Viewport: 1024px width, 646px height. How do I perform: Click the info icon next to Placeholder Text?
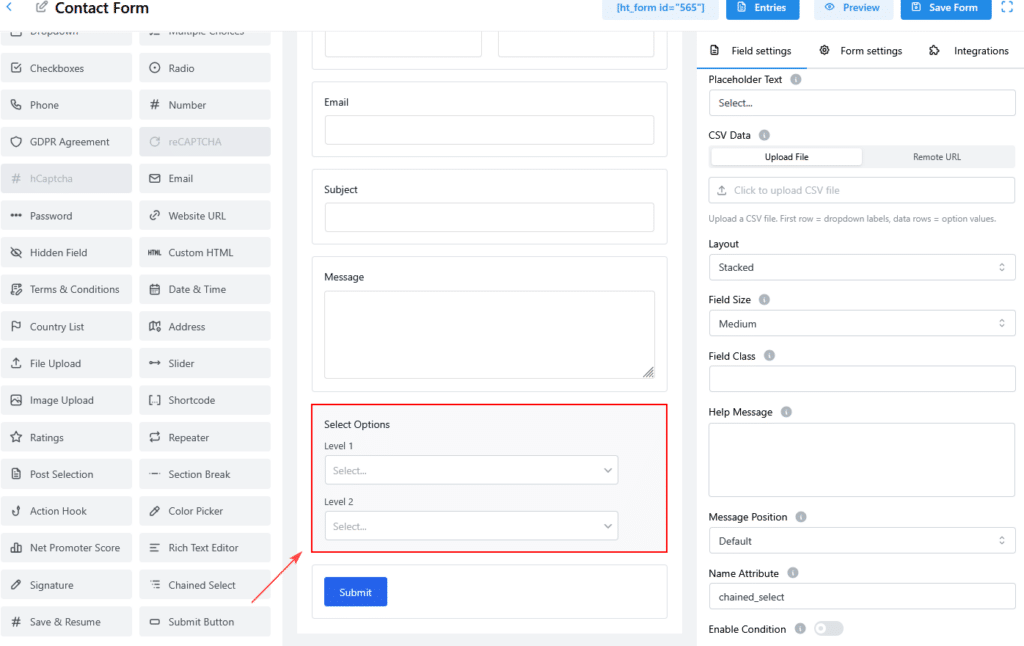796,79
